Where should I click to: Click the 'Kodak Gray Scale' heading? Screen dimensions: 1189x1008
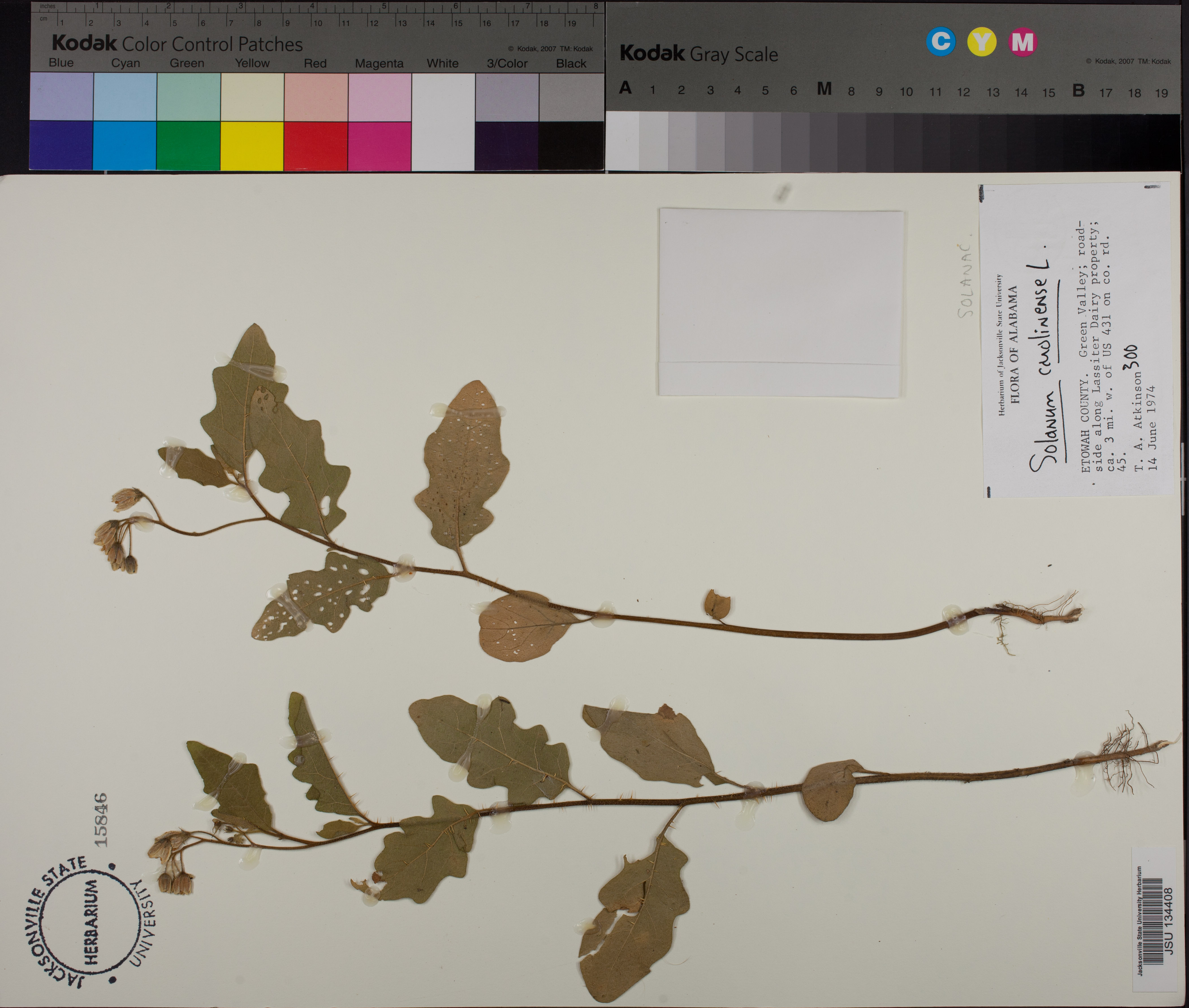pyautogui.click(x=699, y=54)
